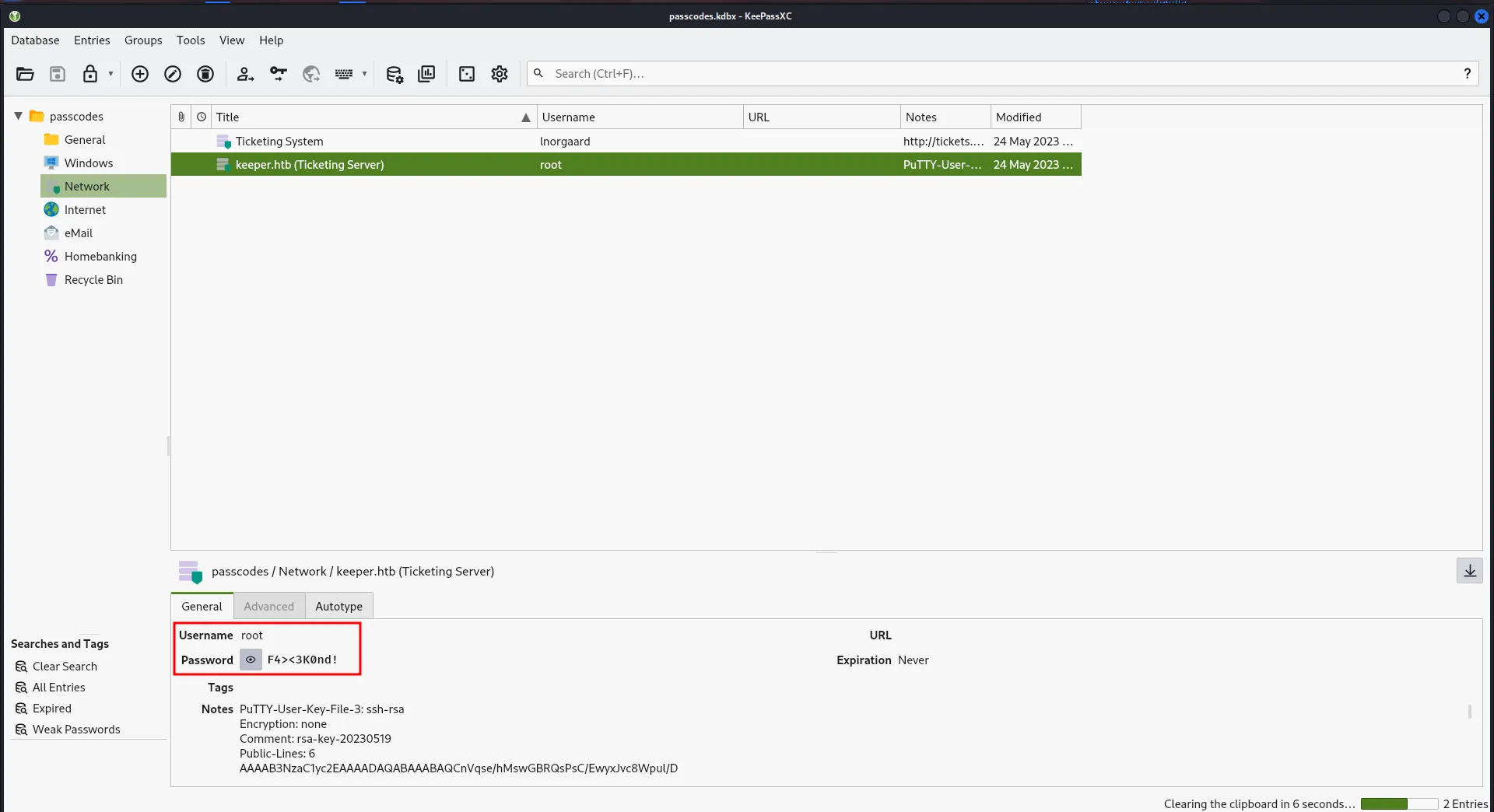
Task: Switch to the Advanced tab
Action: tap(269, 606)
